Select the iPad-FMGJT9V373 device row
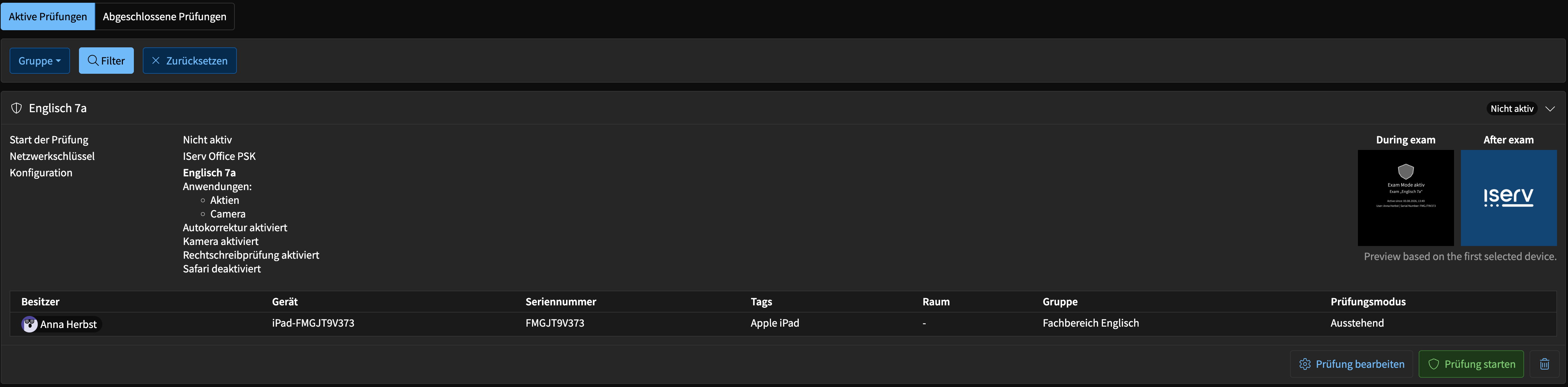The image size is (1568, 387). click(783, 324)
